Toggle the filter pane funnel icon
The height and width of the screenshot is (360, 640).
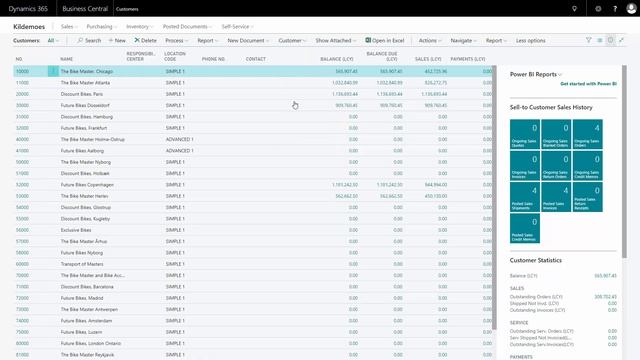[x=589, y=40]
